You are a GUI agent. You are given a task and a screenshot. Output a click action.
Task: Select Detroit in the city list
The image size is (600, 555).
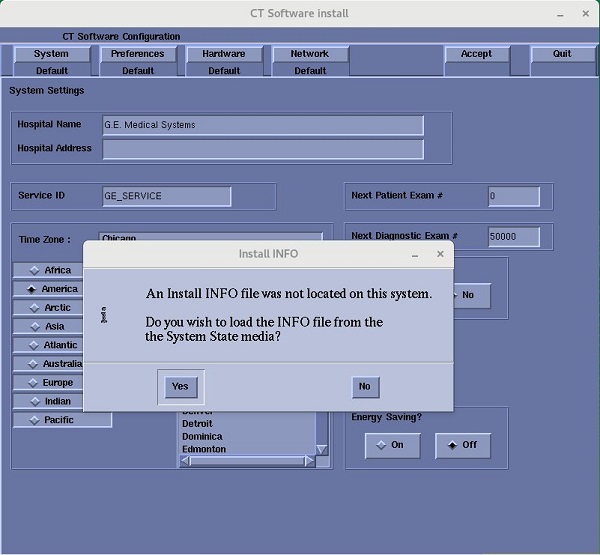tap(198, 424)
